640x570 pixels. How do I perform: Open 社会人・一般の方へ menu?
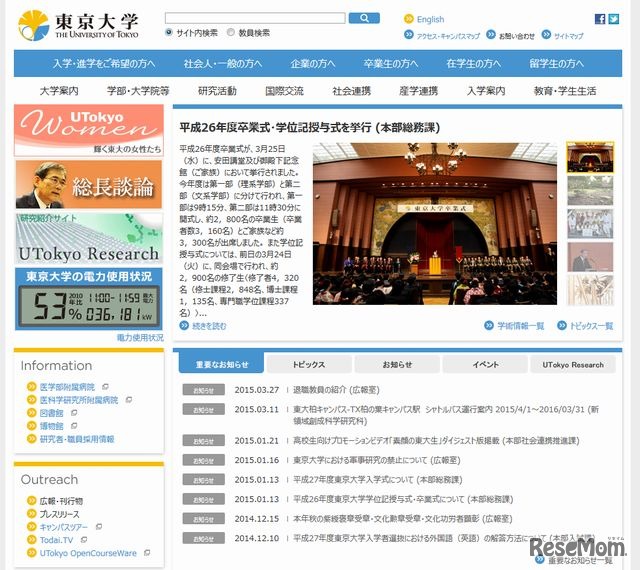coord(222,63)
